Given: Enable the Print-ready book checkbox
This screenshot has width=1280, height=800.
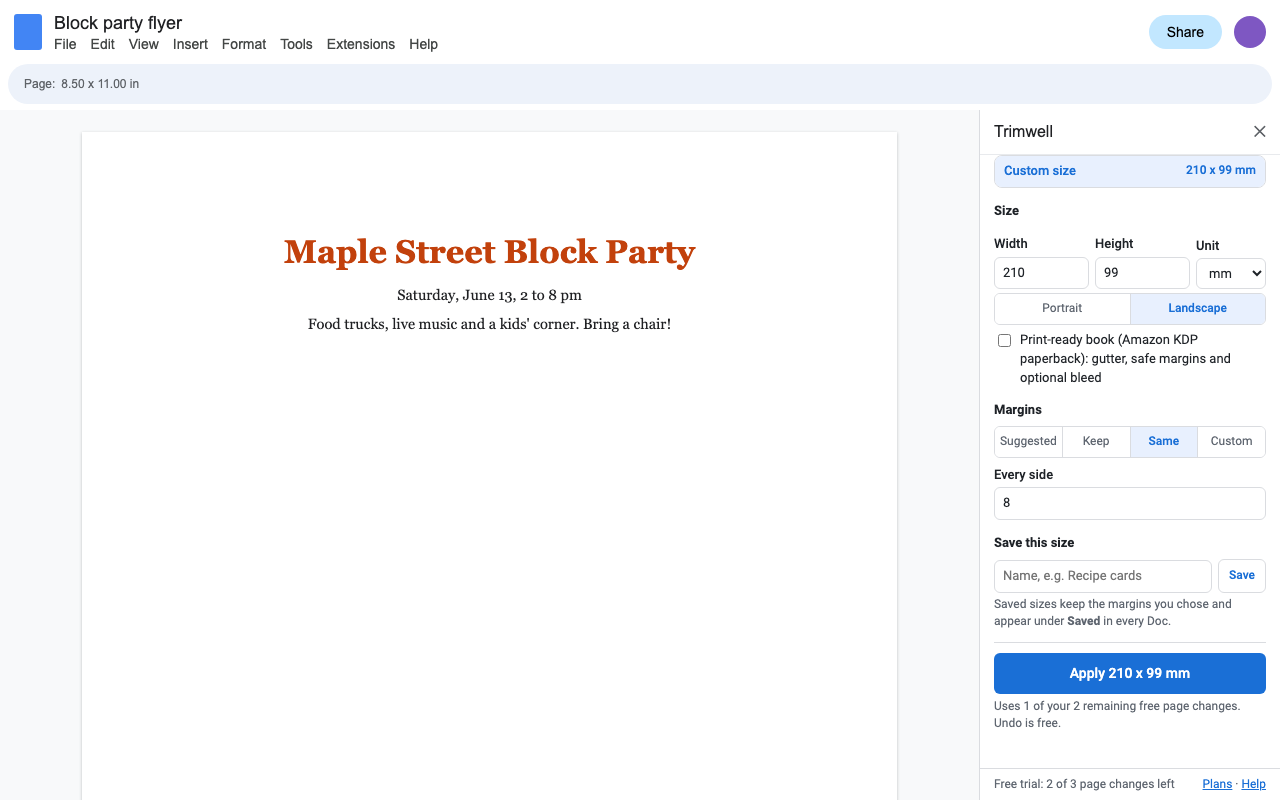Looking at the screenshot, I should (x=1005, y=341).
